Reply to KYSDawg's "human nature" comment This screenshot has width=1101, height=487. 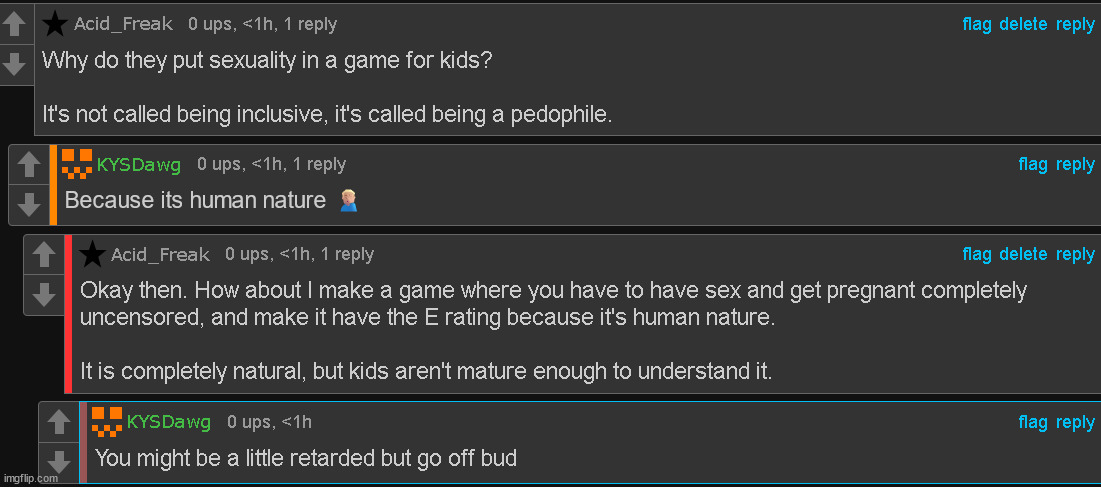click(1075, 164)
